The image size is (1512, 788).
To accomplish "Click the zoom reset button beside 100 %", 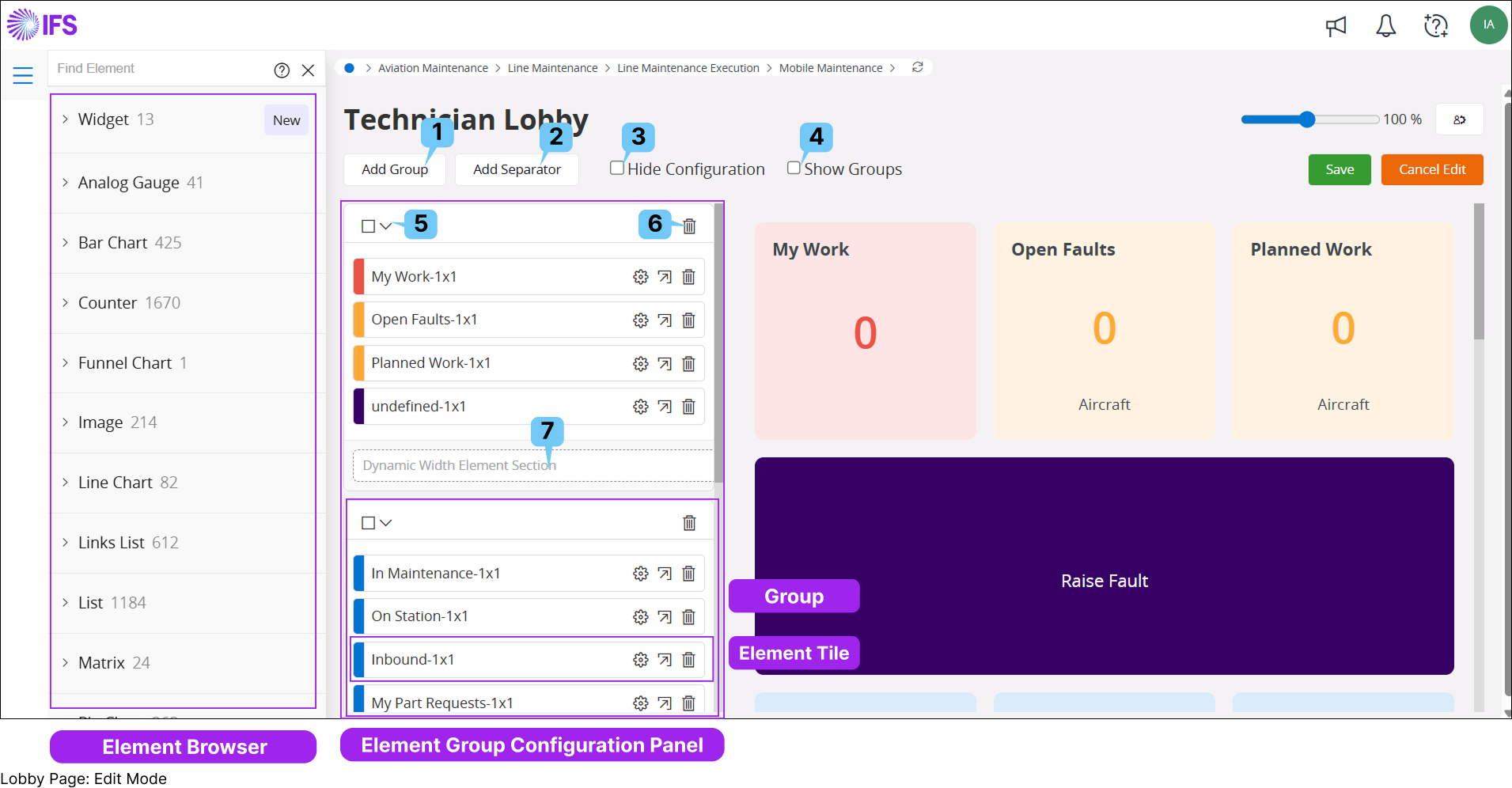I will pos(1460,119).
